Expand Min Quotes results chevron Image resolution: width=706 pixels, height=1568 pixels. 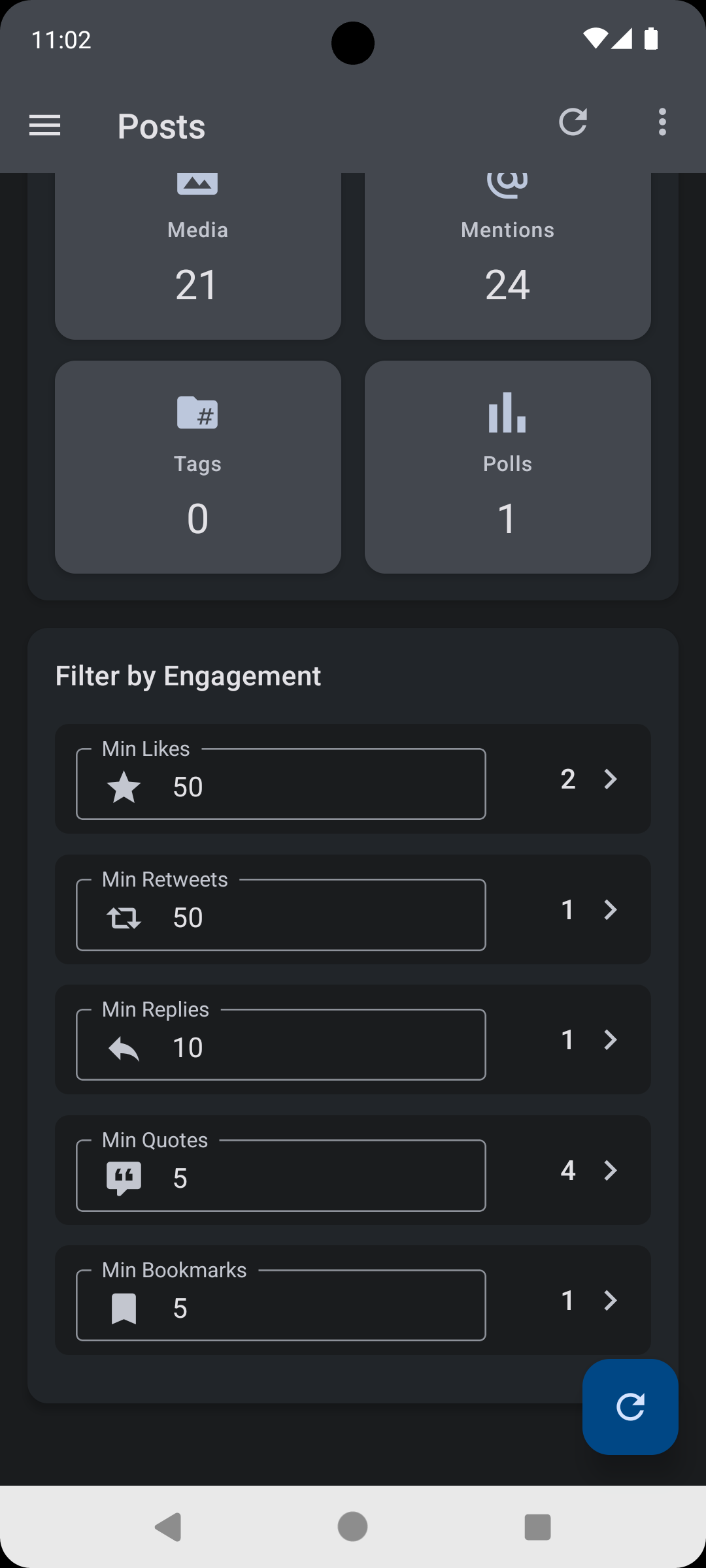click(610, 1170)
